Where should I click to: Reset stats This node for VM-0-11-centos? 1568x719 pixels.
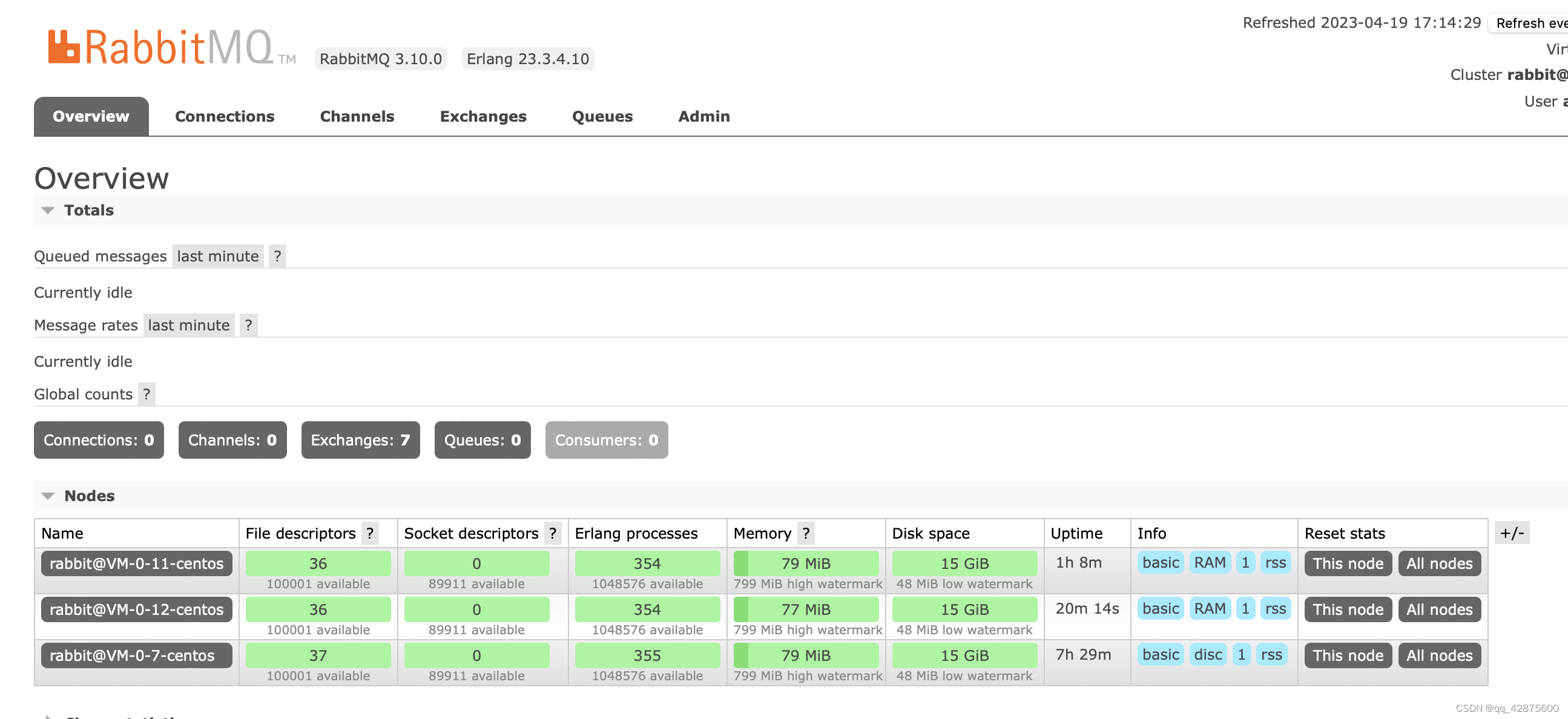[1348, 564]
